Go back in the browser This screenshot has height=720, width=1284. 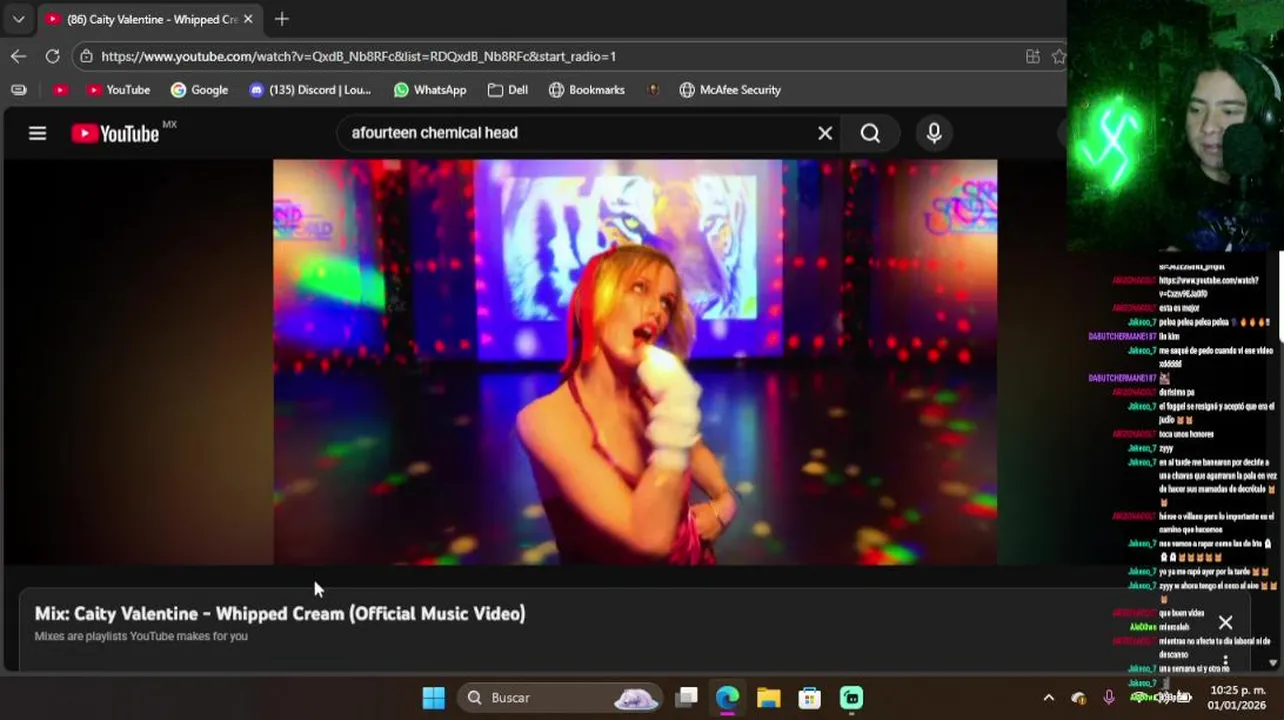18,57
